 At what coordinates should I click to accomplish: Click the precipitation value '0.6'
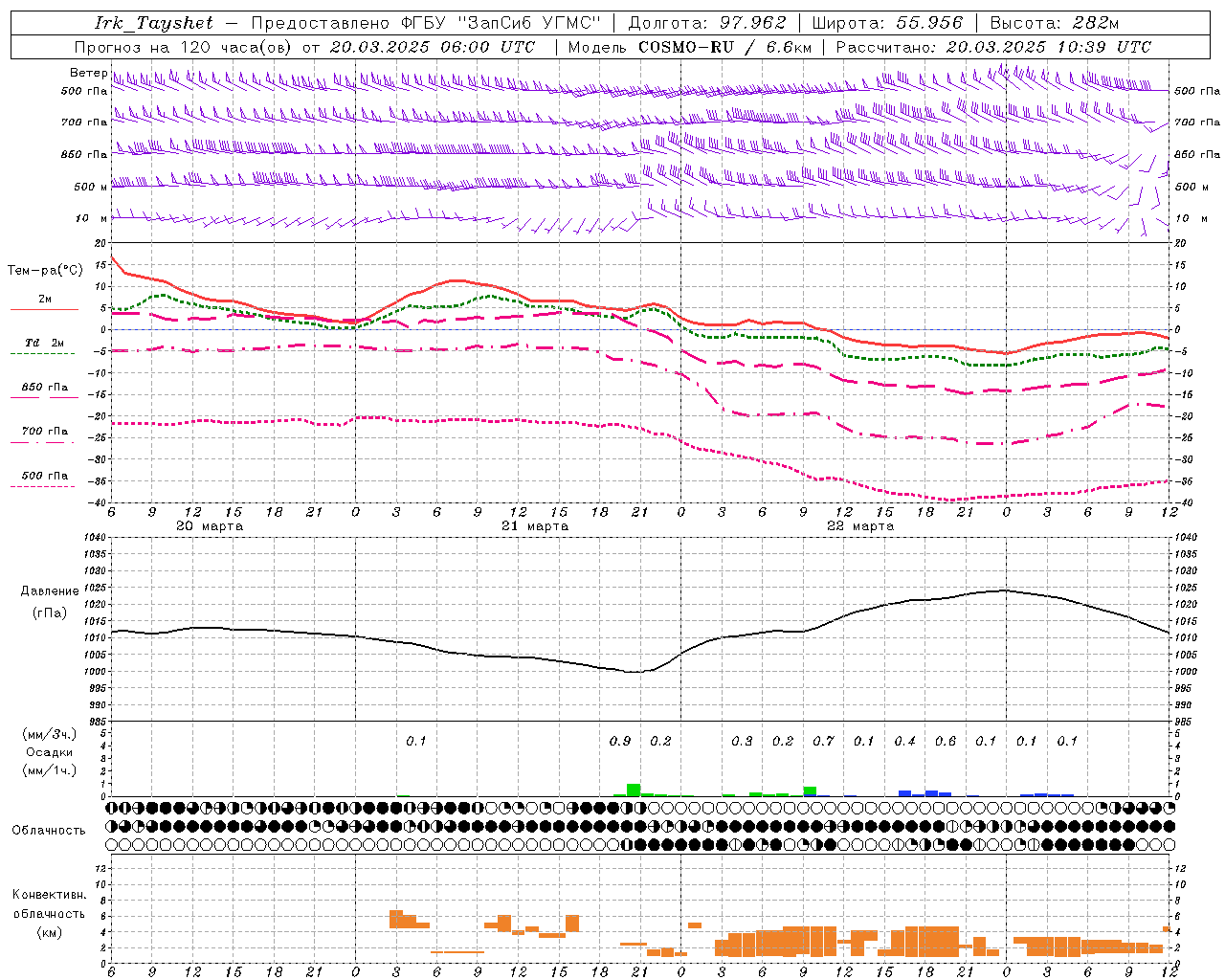click(946, 742)
